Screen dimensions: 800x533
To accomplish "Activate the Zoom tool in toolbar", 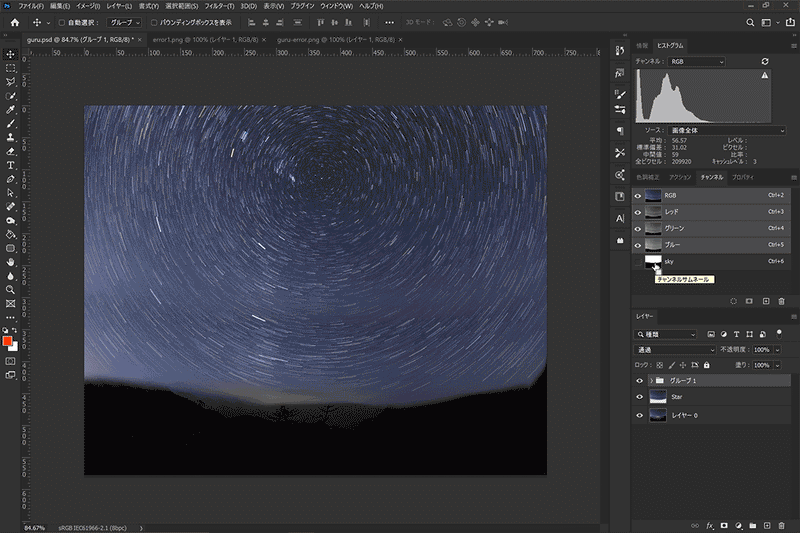I will (10, 289).
